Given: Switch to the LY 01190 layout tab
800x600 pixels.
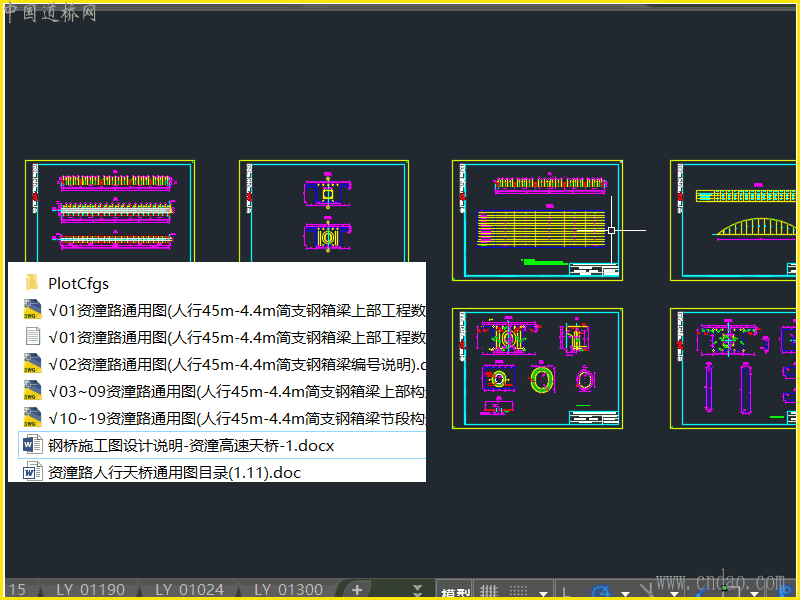Looking at the screenshot, I should pyautogui.click(x=90, y=590).
